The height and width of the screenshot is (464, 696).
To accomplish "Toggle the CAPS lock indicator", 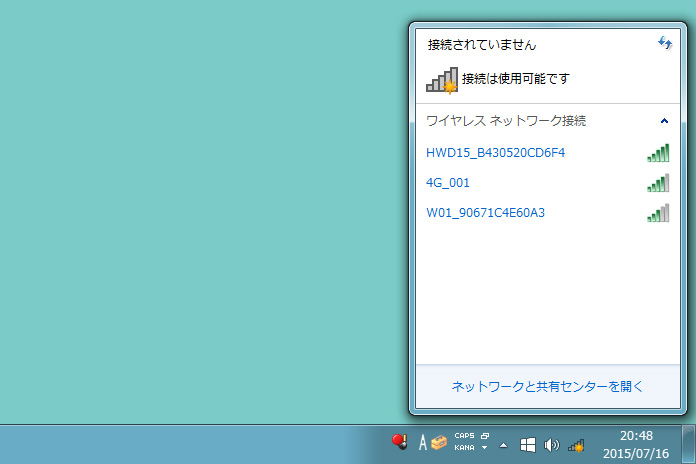I will tap(464, 436).
